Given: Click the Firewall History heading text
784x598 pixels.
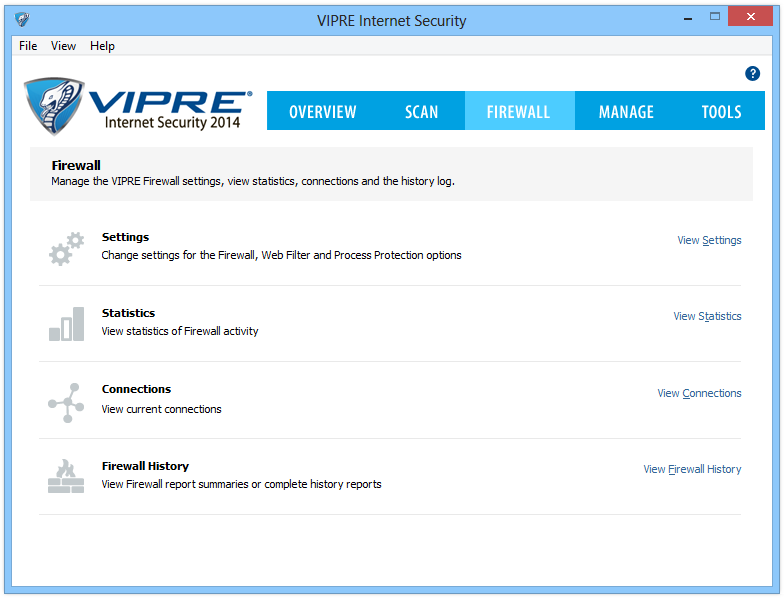Looking at the screenshot, I should [146, 466].
